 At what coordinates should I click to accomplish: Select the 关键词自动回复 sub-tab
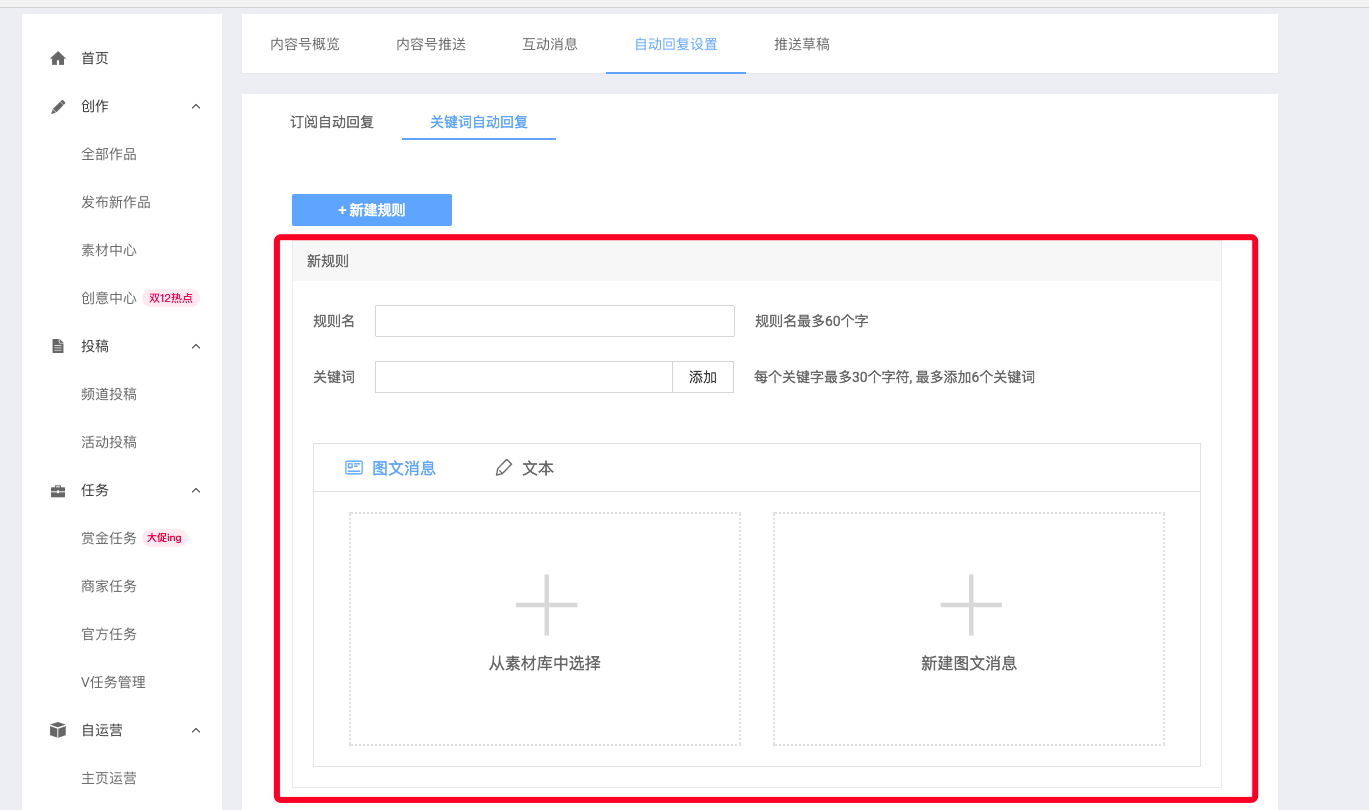click(x=479, y=122)
